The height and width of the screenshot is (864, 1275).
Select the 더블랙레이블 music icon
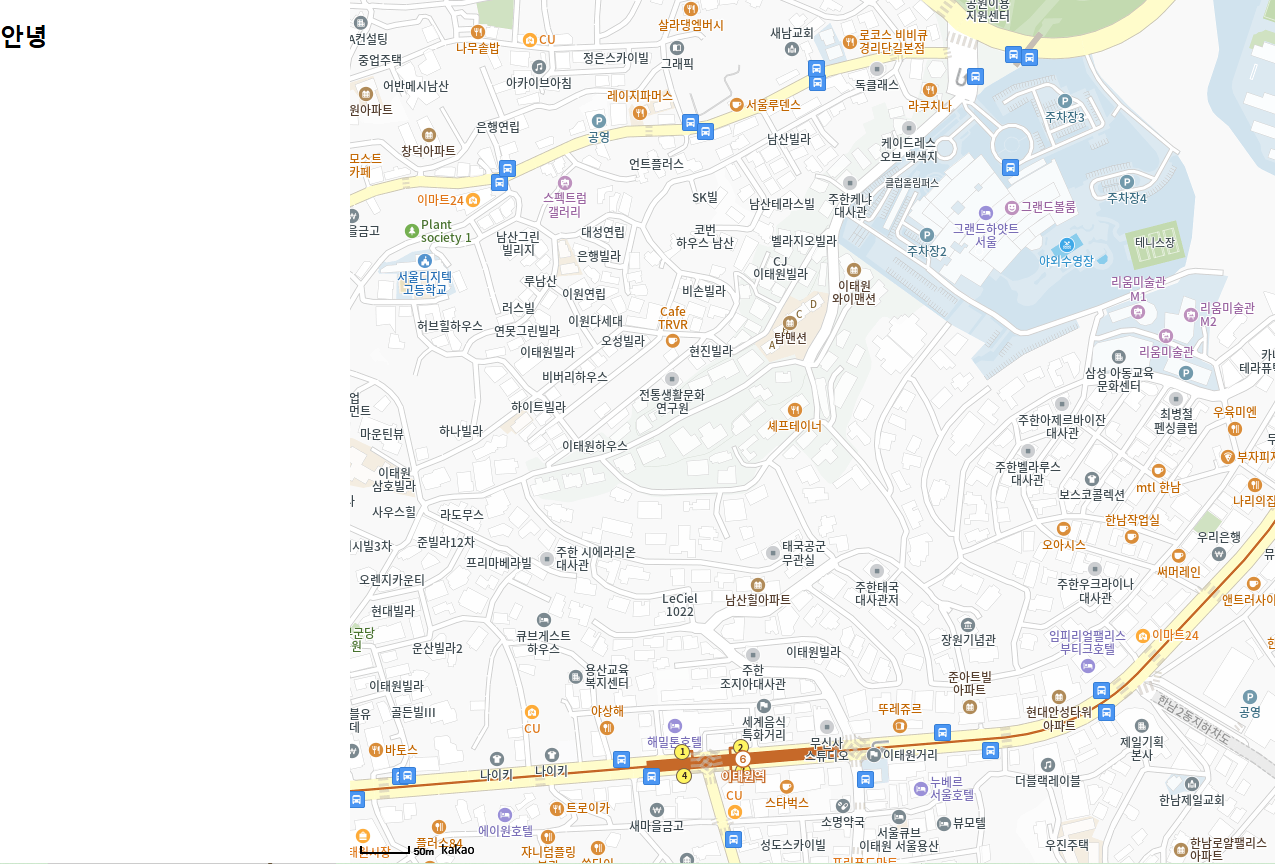(1047, 765)
